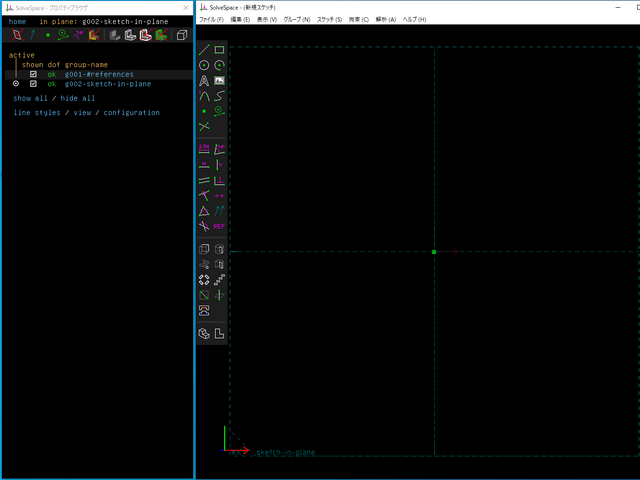Activate the distance/diameter constraint tool
640x480 pixels.
point(204,149)
